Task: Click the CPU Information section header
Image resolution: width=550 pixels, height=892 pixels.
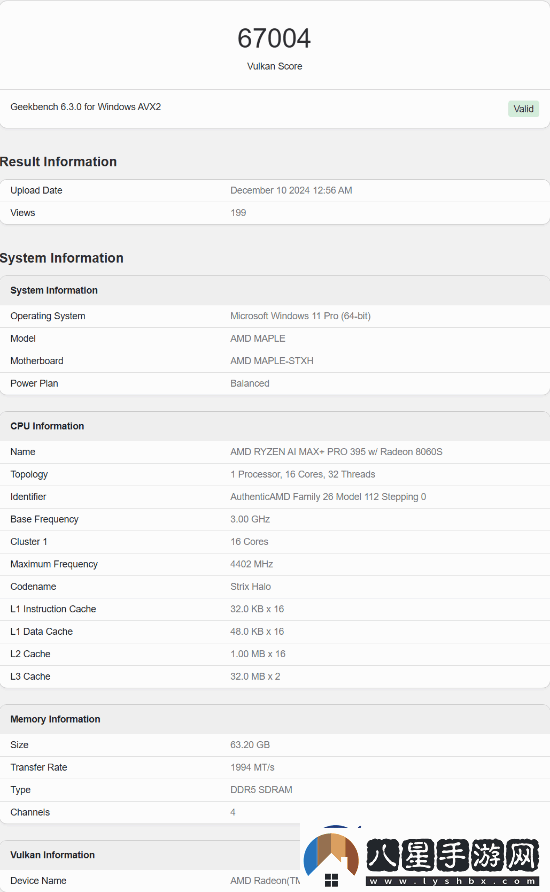Action: 47,426
